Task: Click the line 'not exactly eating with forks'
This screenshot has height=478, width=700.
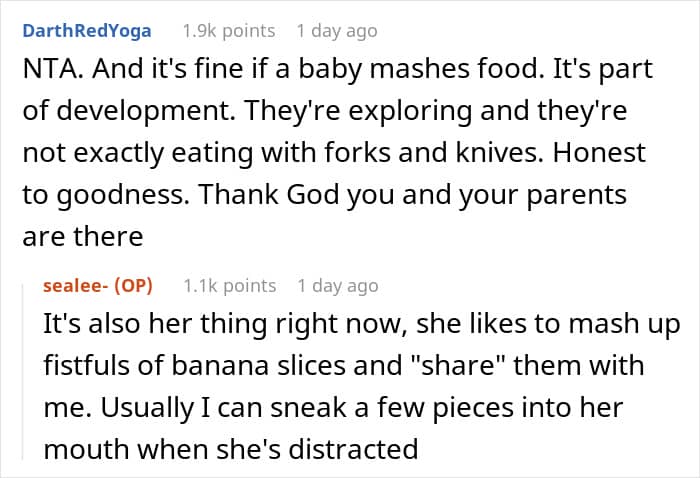Action: pyautogui.click(x=334, y=153)
